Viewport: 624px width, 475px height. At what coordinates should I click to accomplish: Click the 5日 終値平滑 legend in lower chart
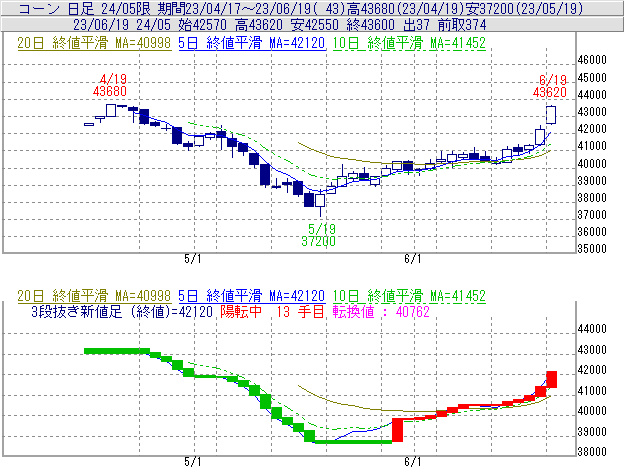tap(252, 296)
